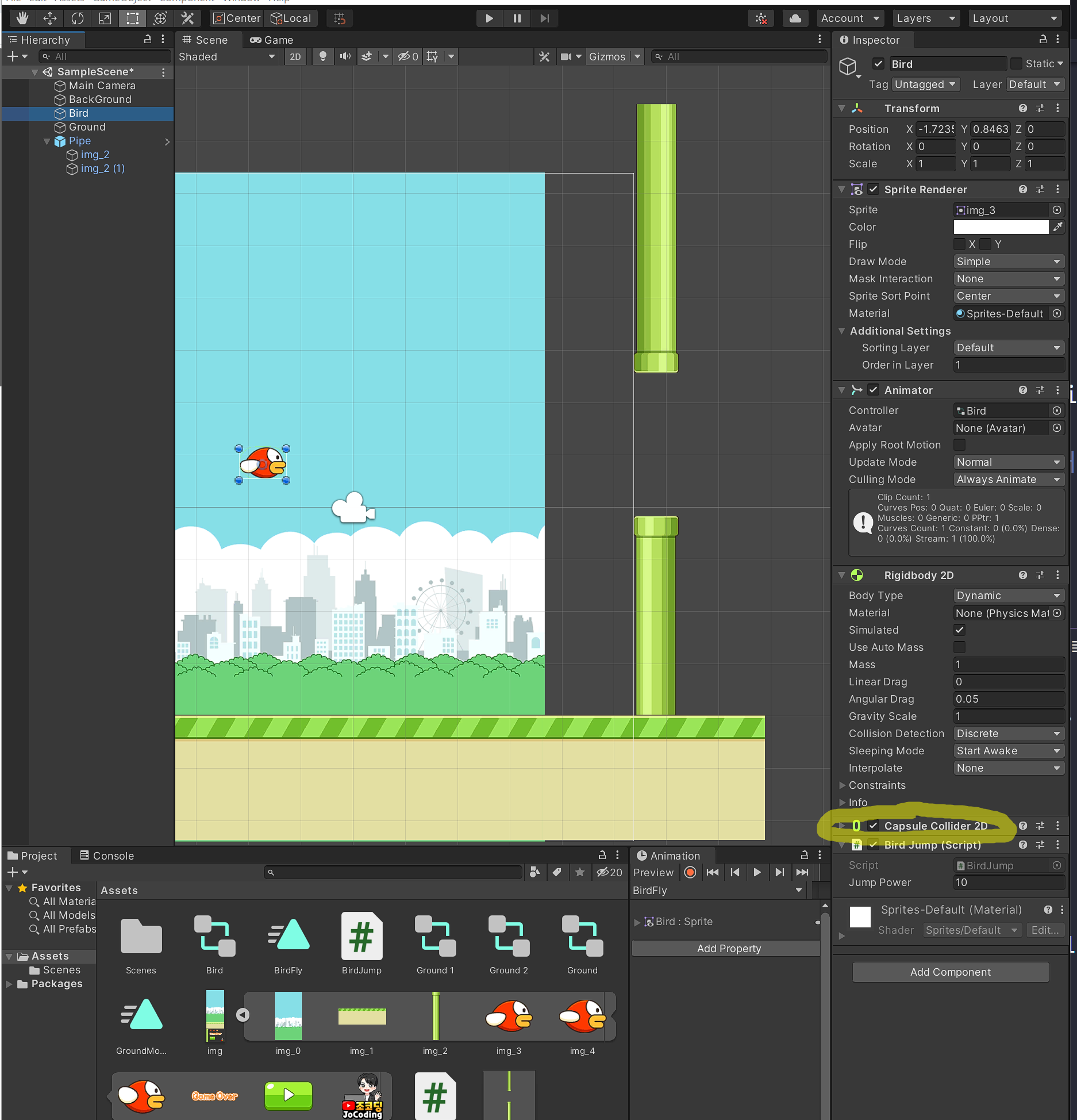Click the Pause button in toolbar
This screenshot has height=1120, width=1077.
click(517, 18)
